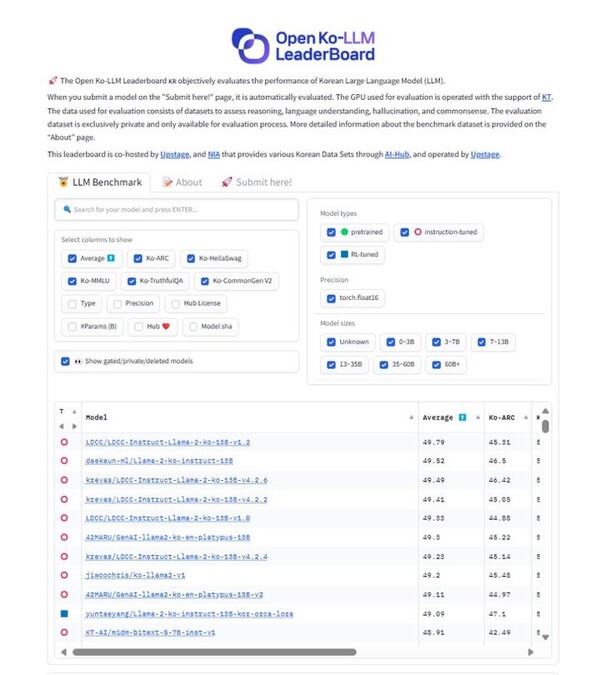The image size is (600, 675).
Task: Click the model search input field
Action: (x=176, y=210)
